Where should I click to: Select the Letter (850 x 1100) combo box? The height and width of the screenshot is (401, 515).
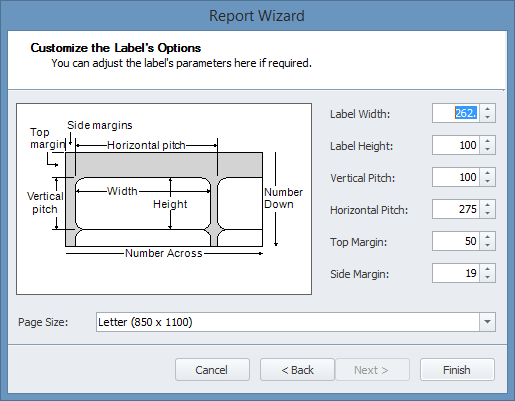click(x=296, y=322)
